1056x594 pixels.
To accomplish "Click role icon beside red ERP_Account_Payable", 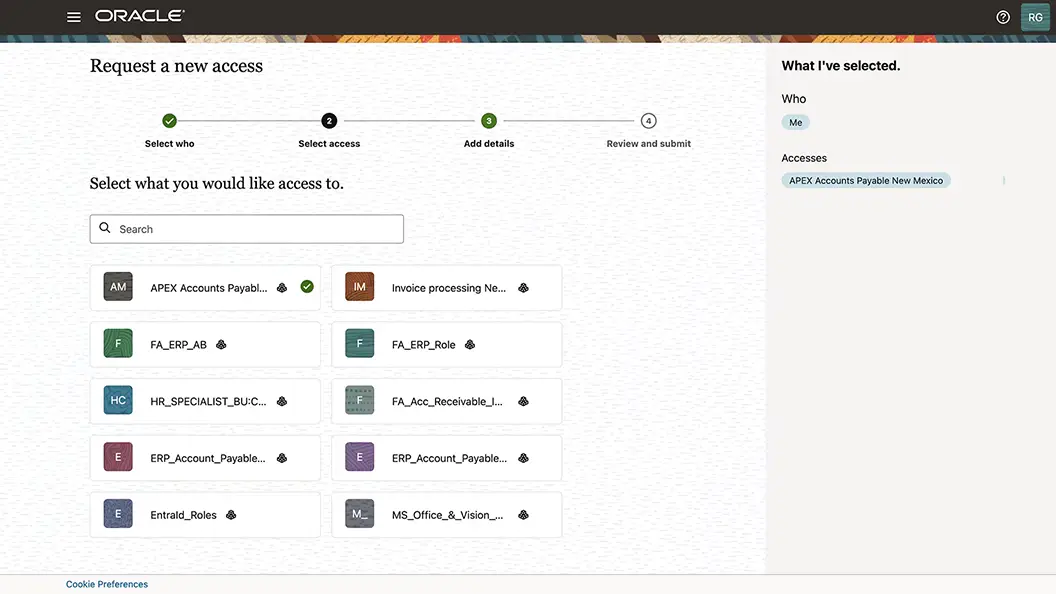I will 282,458.
